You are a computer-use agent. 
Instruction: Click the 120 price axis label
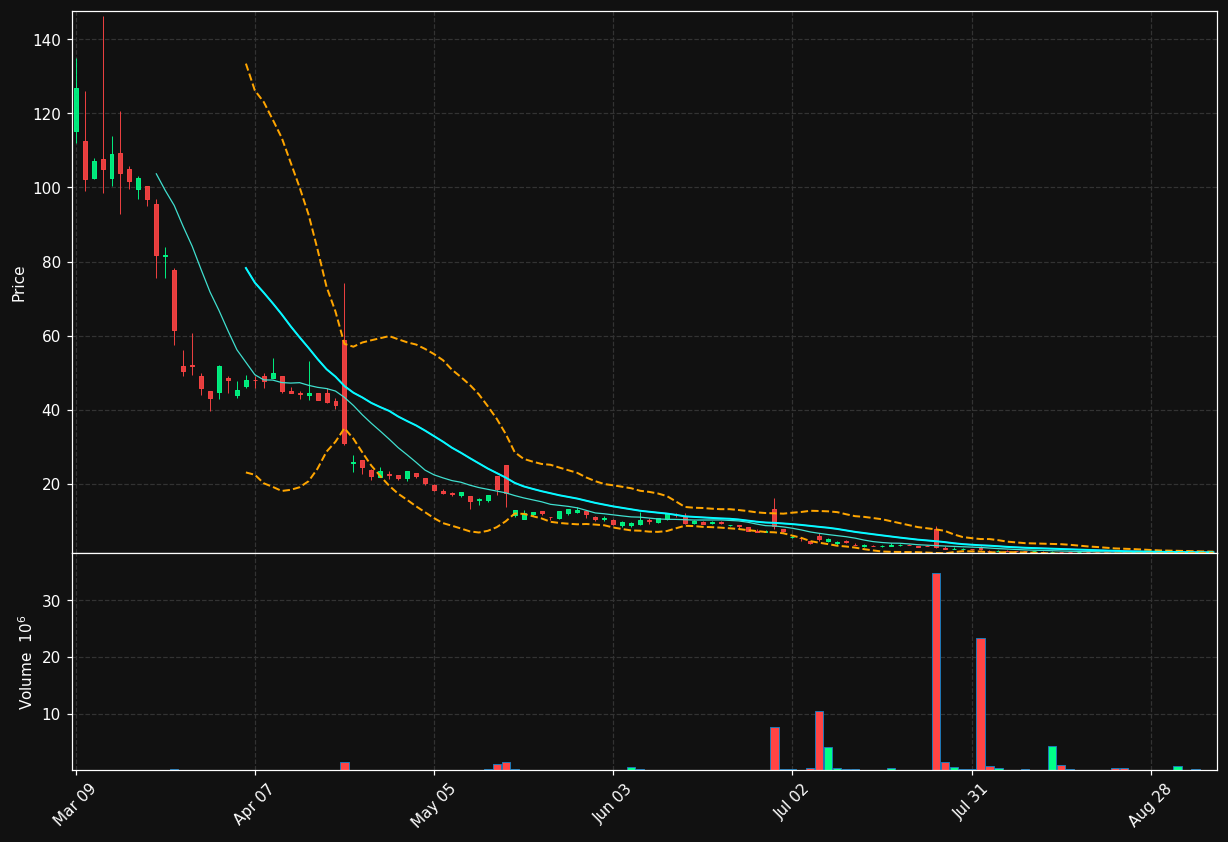coord(48,114)
